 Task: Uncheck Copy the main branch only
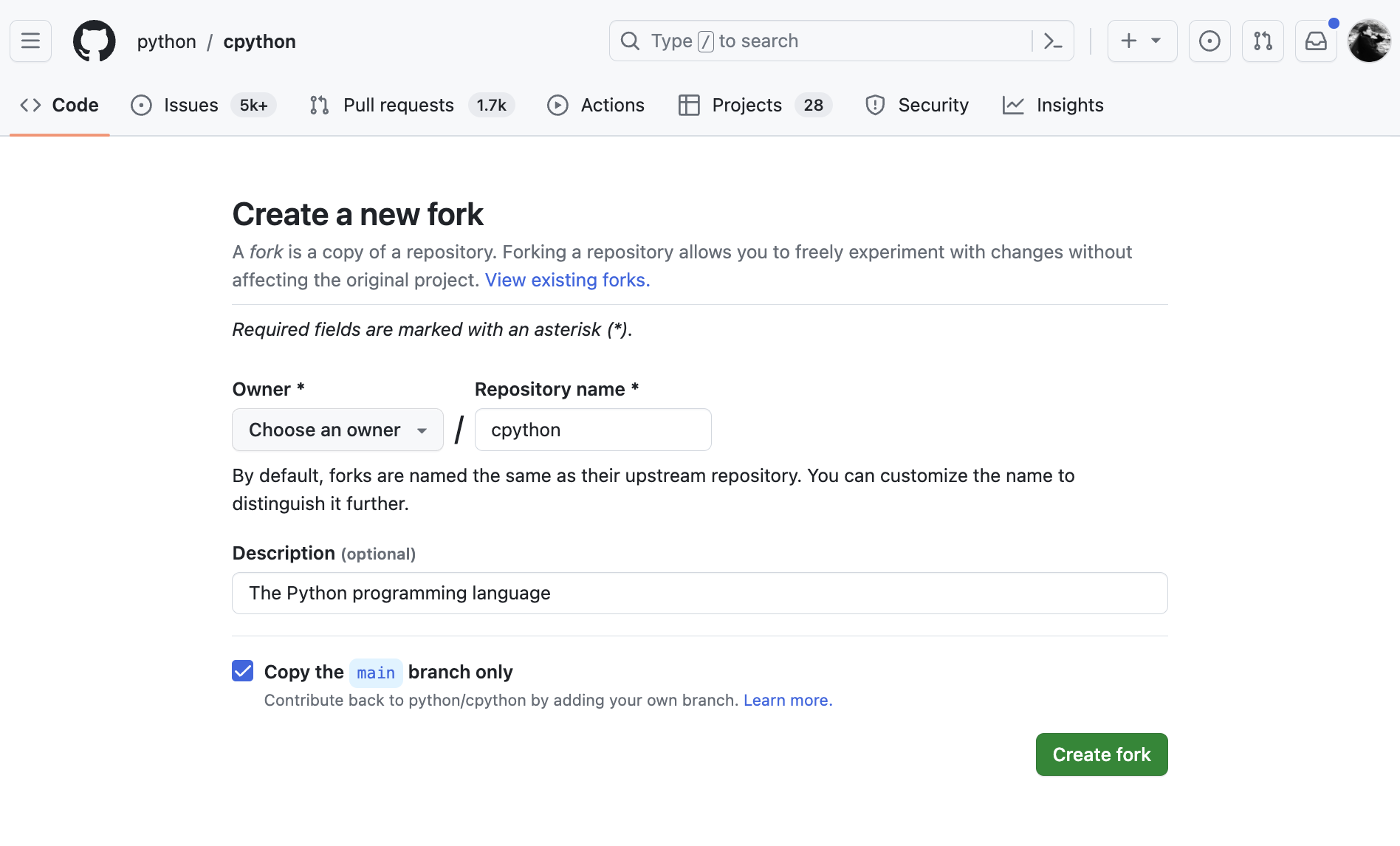(242, 671)
